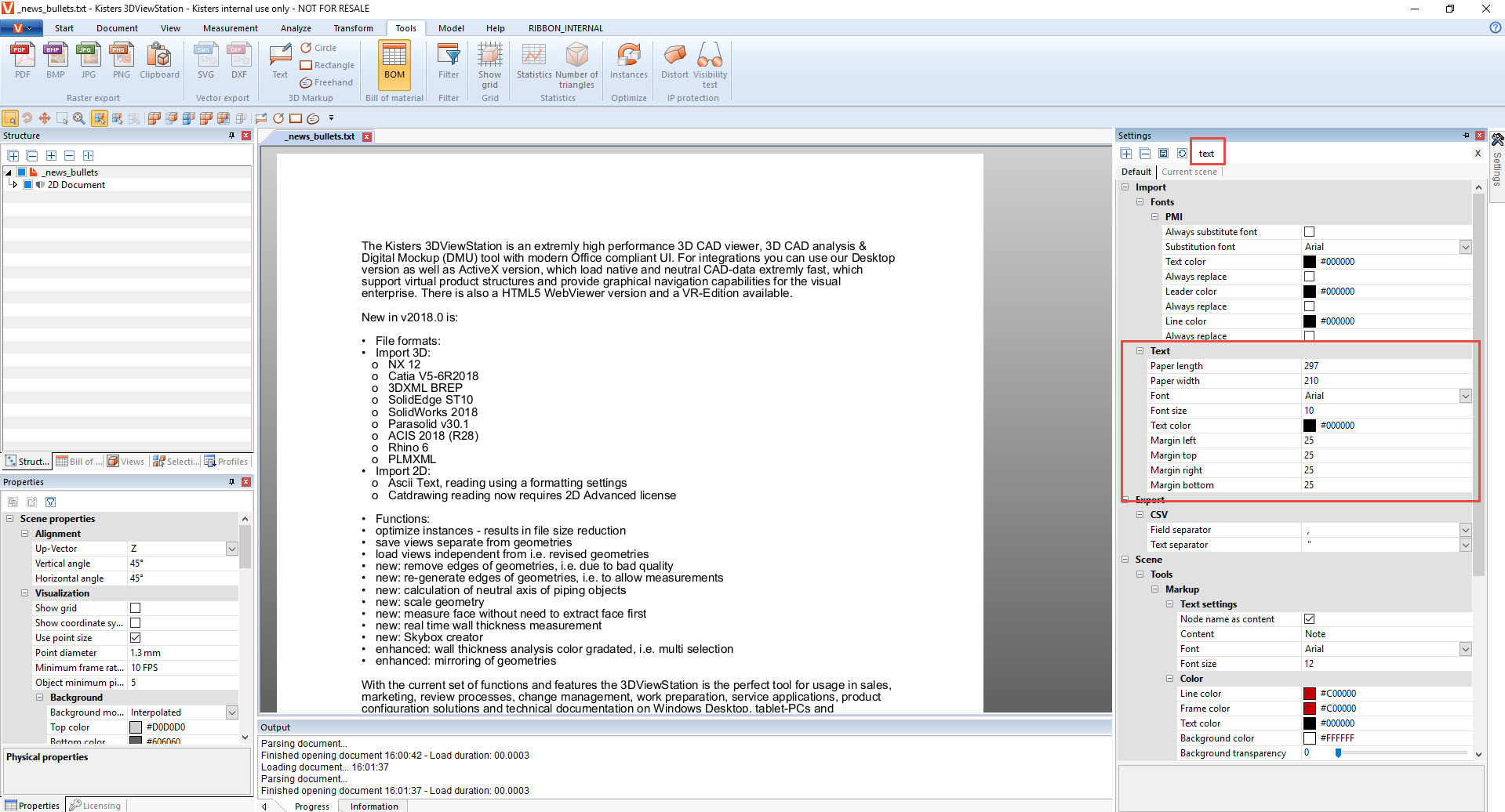1505x812 pixels.
Task: Click PNG raster export icon
Action: click(121, 61)
